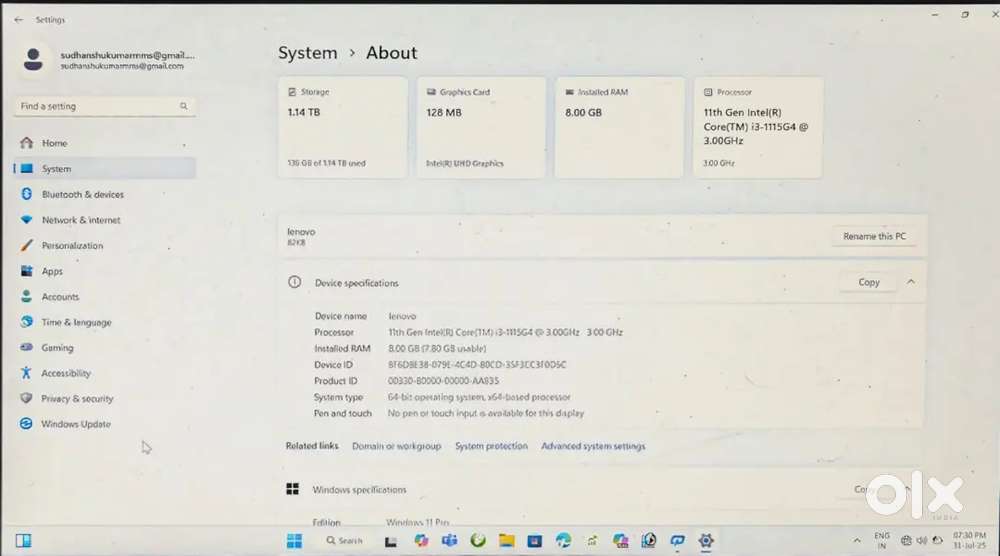Select Accessibility in the sidebar
The width and height of the screenshot is (1000, 556).
pos(66,373)
